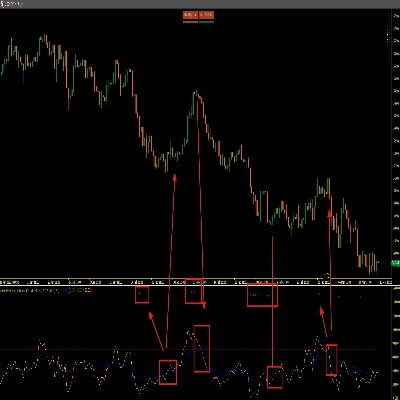Viewport: 400px width, 400px height.
Task: Click the symbol icon in the title bar
Action: [x=2, y=4]
